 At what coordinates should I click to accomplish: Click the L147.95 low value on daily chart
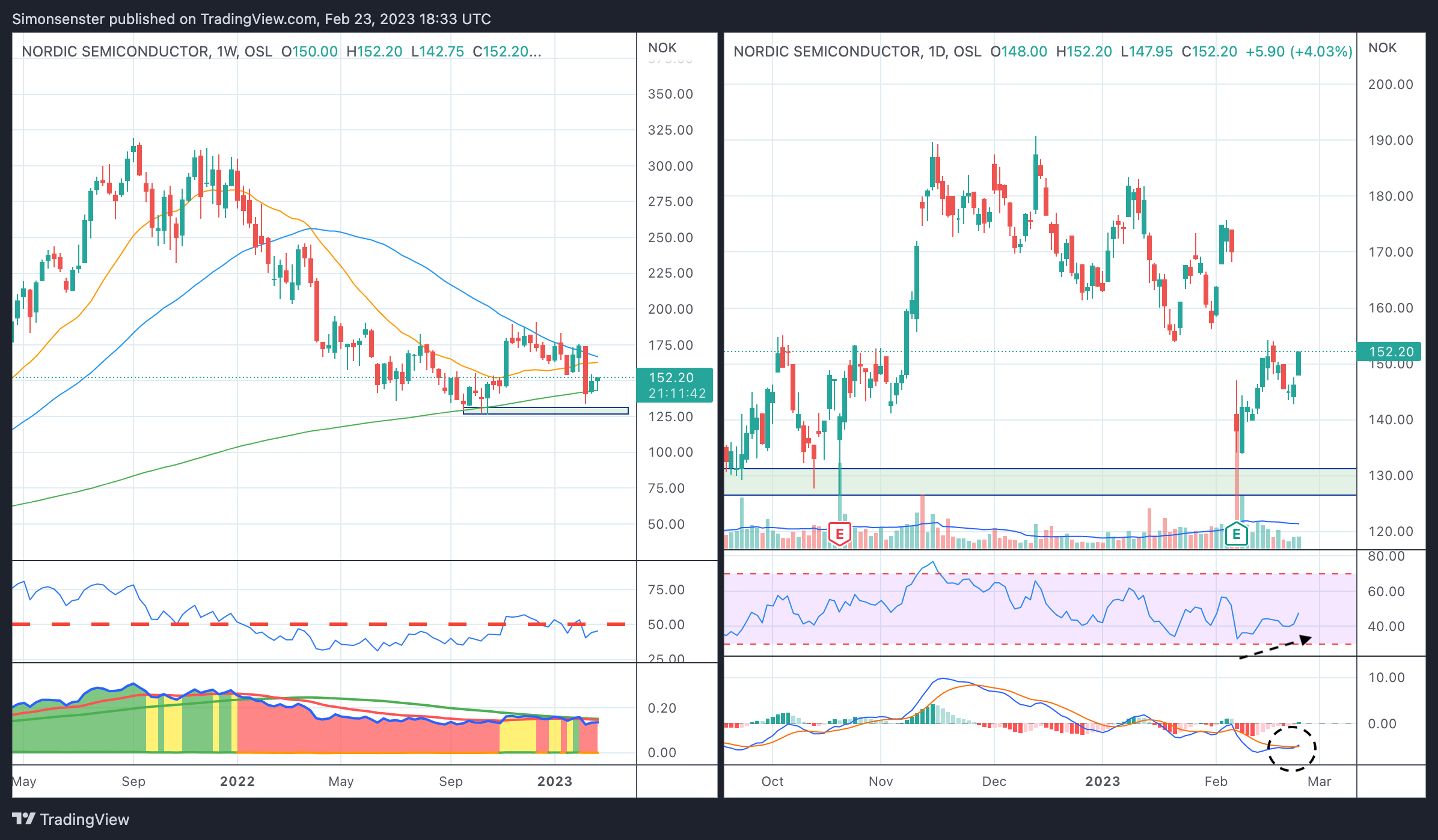(x=1147, y=52)
